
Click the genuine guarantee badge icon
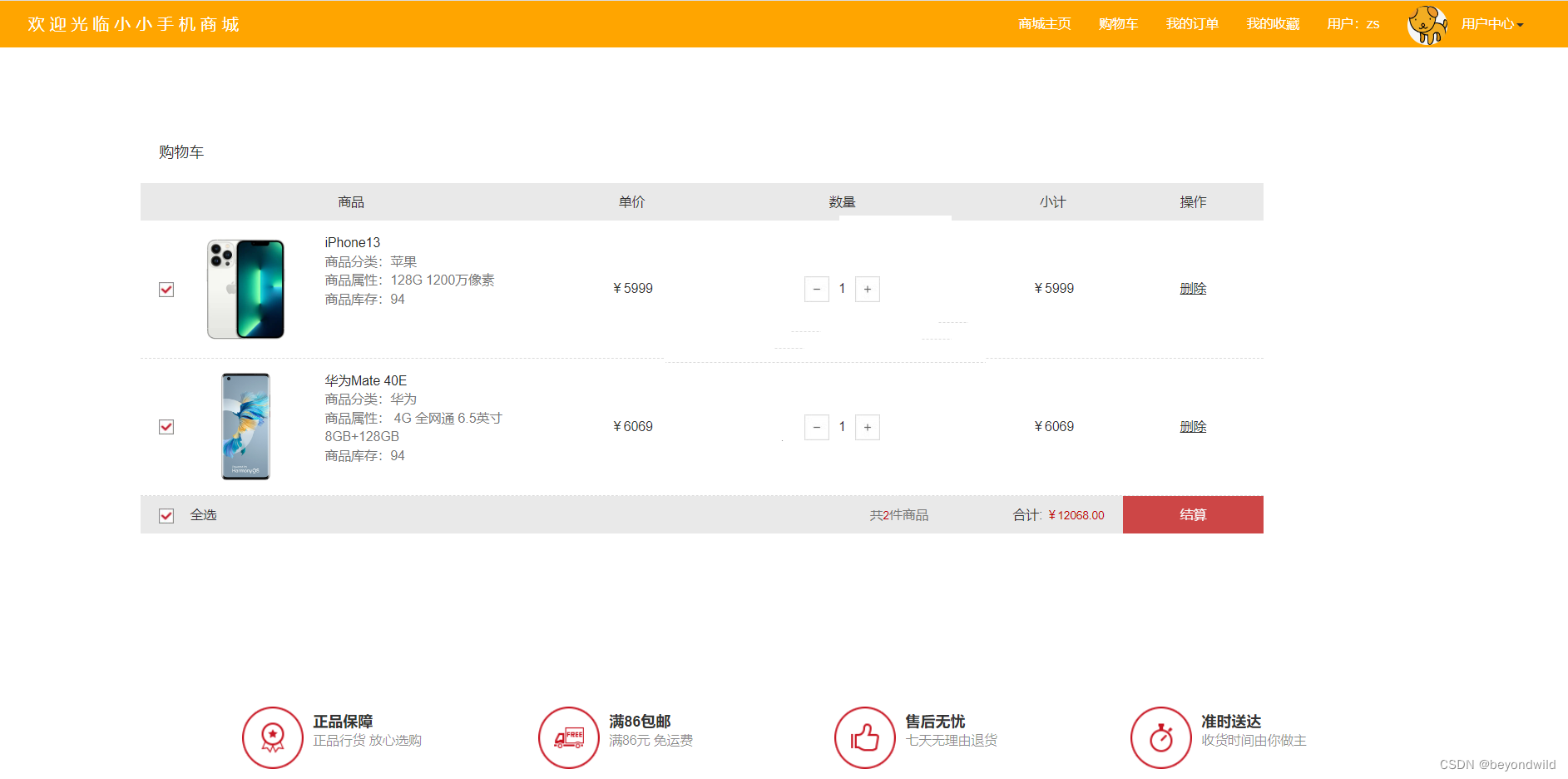(273, 737)
